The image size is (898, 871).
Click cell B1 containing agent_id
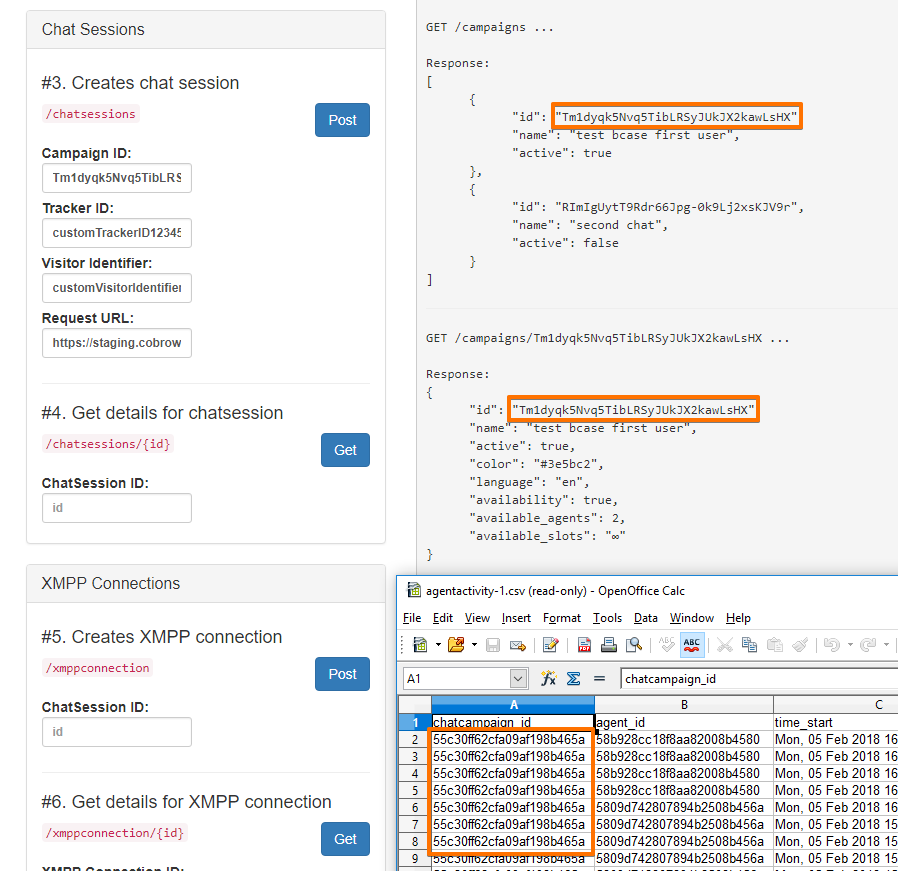click(x=684, y=723)
